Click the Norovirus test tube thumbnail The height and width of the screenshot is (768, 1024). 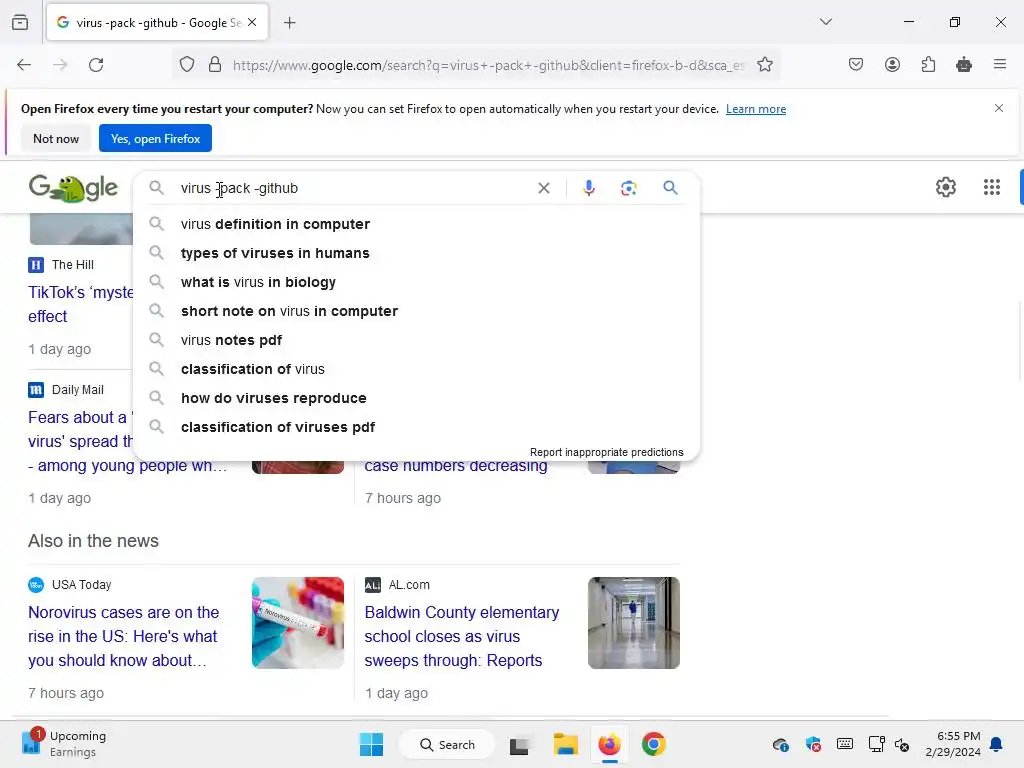click(x=298, y=622)
